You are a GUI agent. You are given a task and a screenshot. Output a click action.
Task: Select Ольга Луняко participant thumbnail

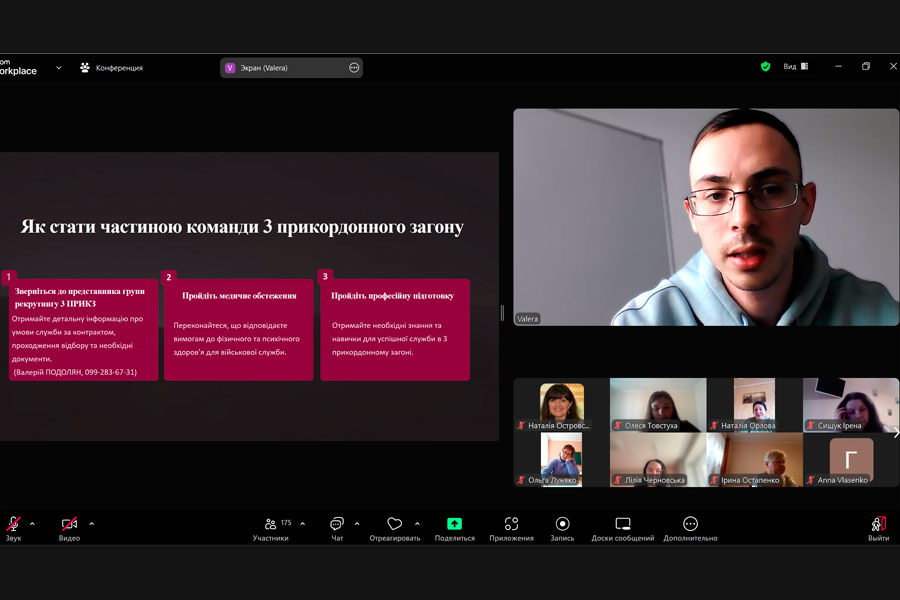561,460
